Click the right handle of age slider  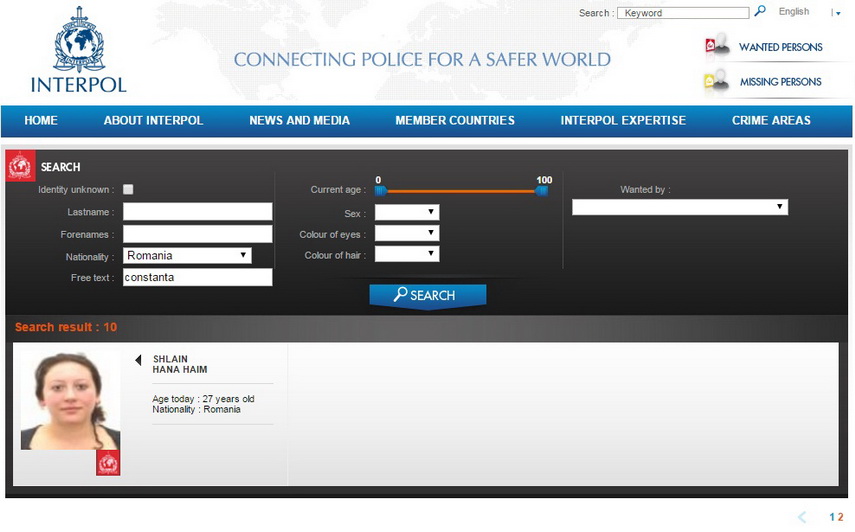(542, 190)
